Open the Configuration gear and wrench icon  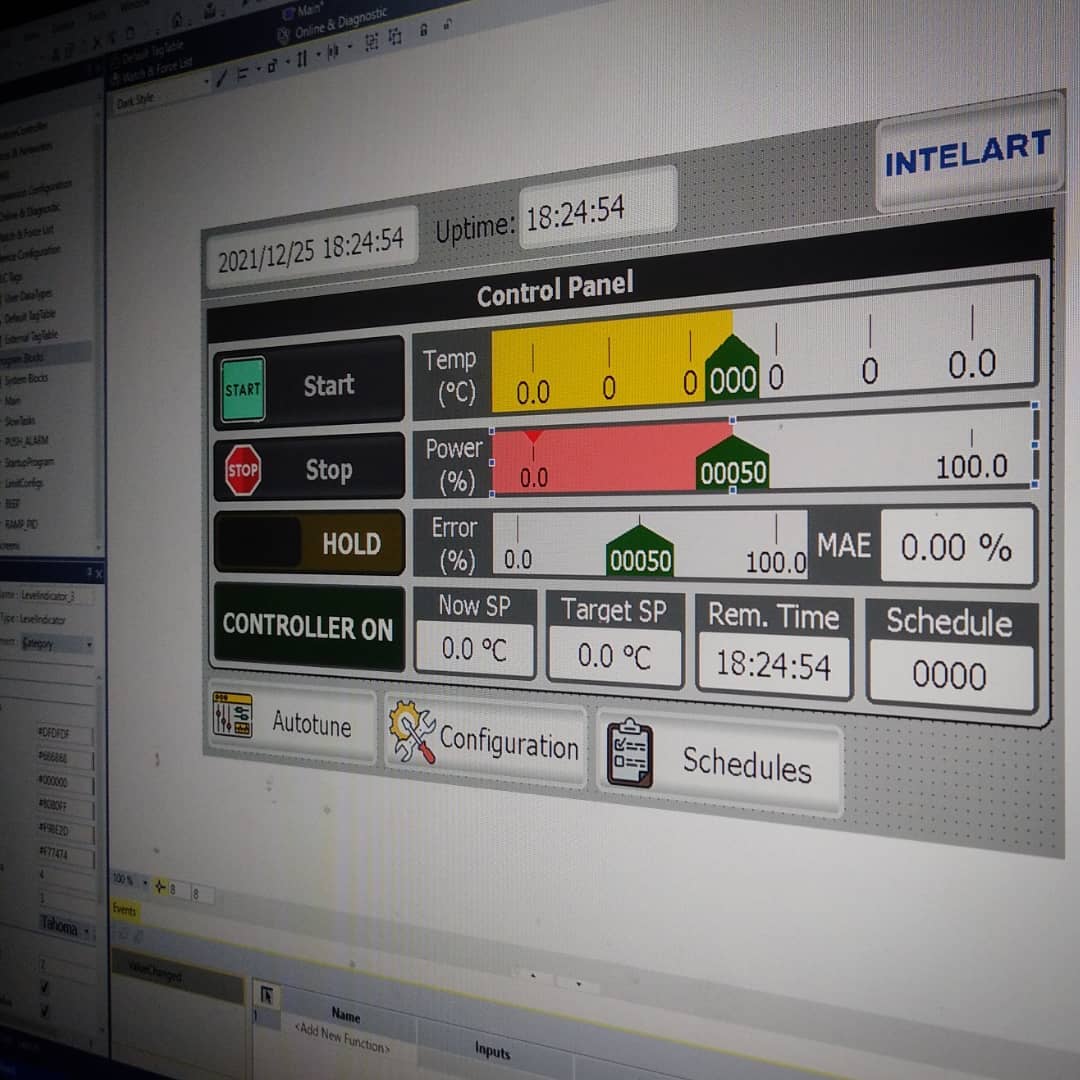click(411, 732)
